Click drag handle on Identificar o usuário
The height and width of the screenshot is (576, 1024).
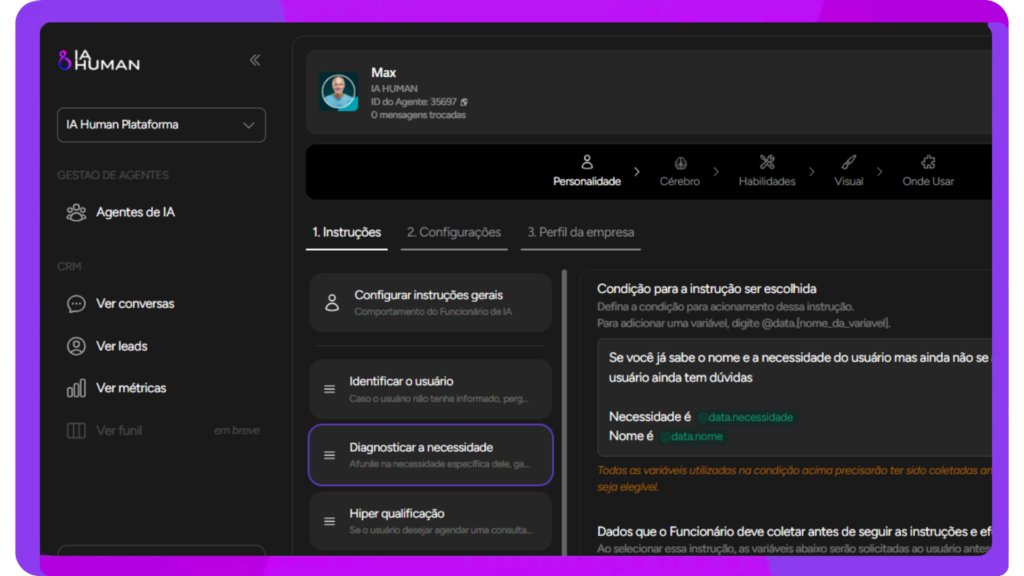click(330, 389)
